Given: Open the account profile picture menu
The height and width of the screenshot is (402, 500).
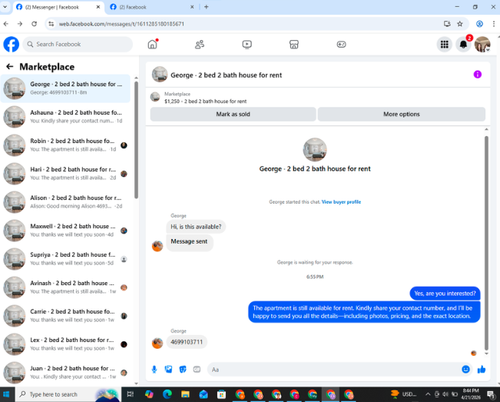Looking at the screenshot, I should (482, 44).
